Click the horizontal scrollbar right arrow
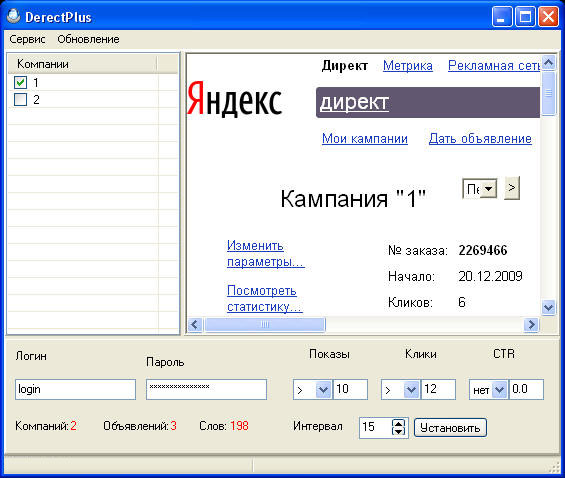The height and width of the screenshot is (478, 565). click(531, 325)
